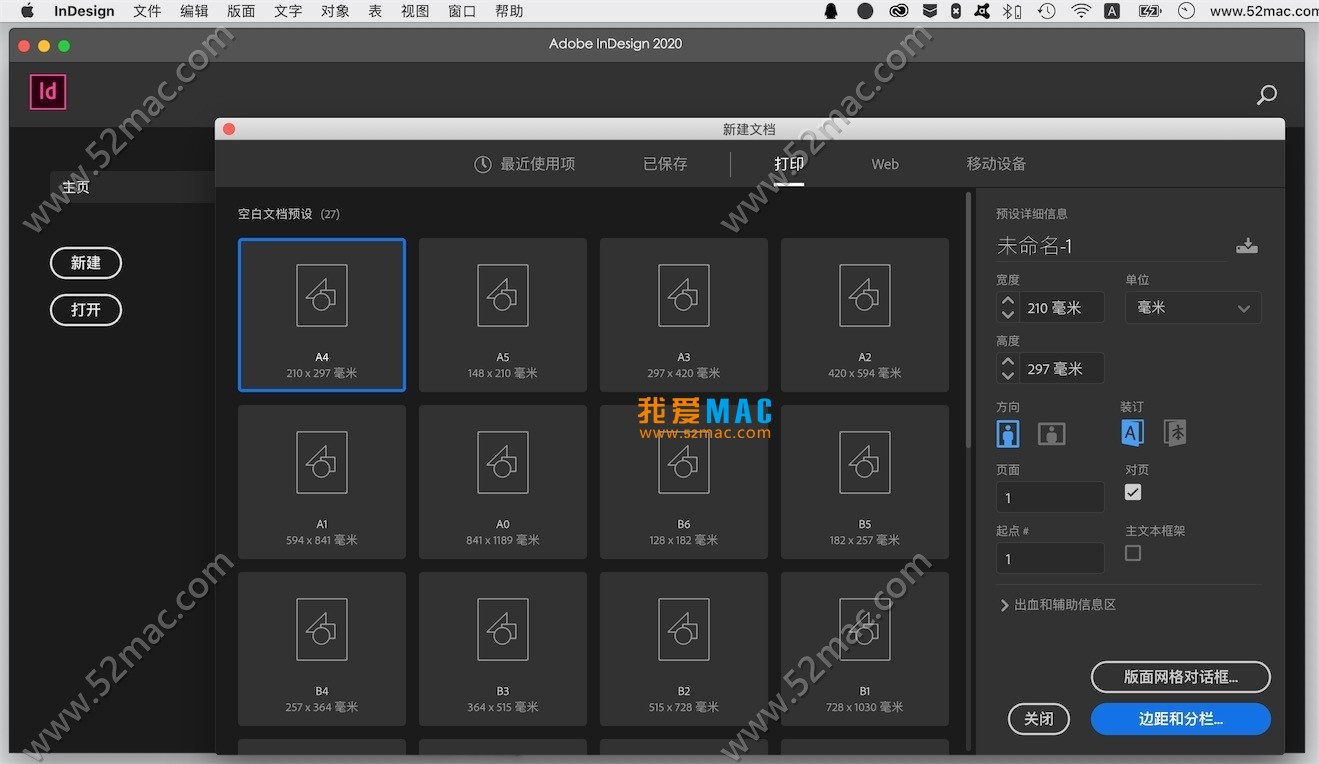Enable the 主文本框架 checkbox
The width and height of the screenshot is (1319, 764).
pos(1133,553)
